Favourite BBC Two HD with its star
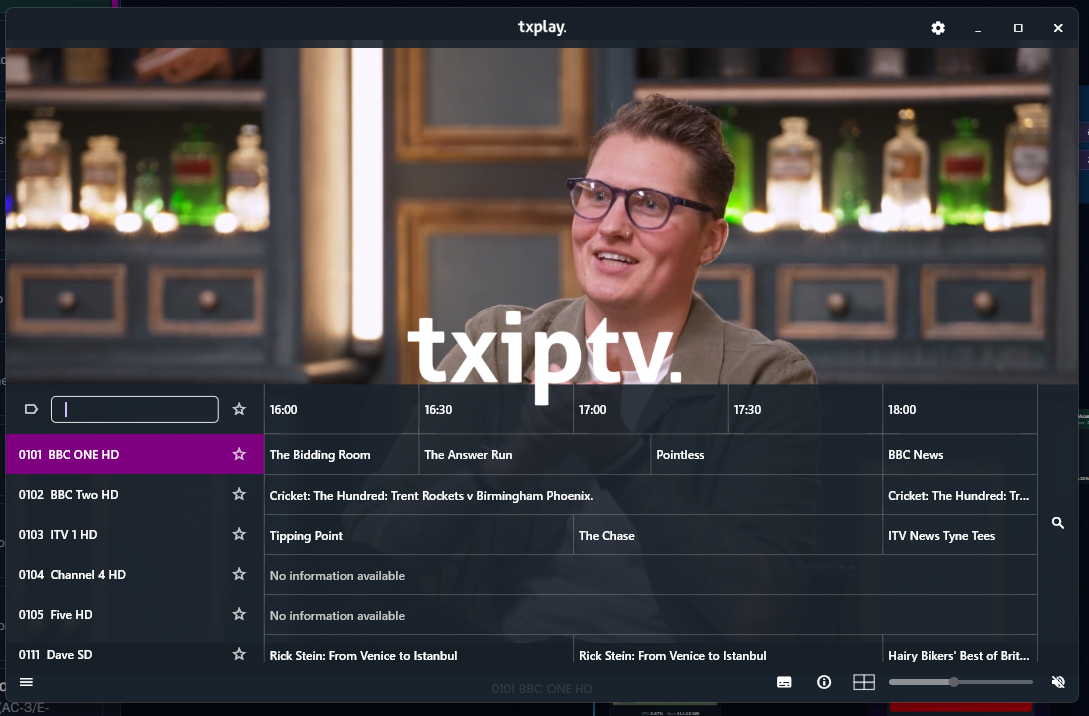The image size is (1089, 716). point(239,494)
